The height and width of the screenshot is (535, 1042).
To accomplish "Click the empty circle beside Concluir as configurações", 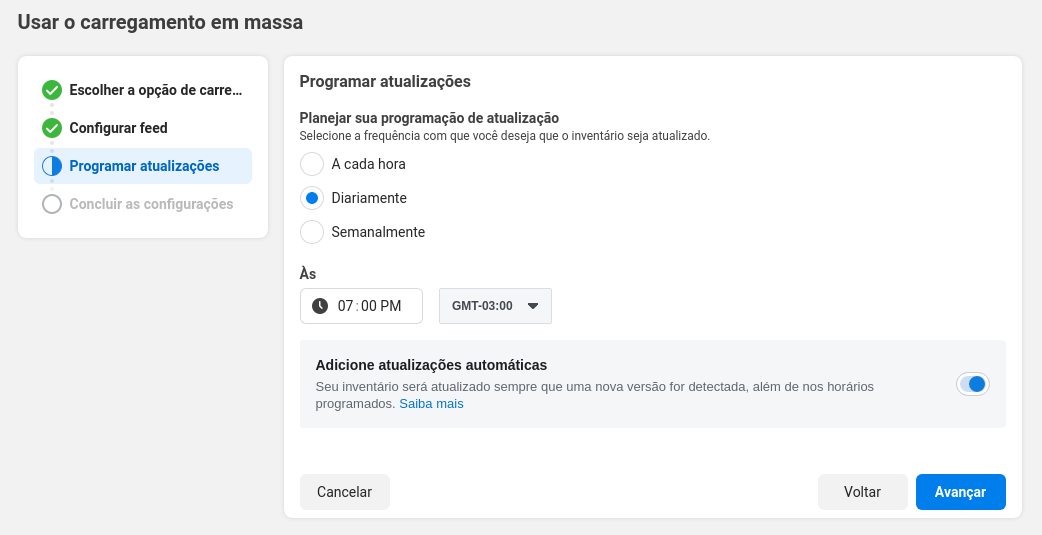I will click(52, 204).
